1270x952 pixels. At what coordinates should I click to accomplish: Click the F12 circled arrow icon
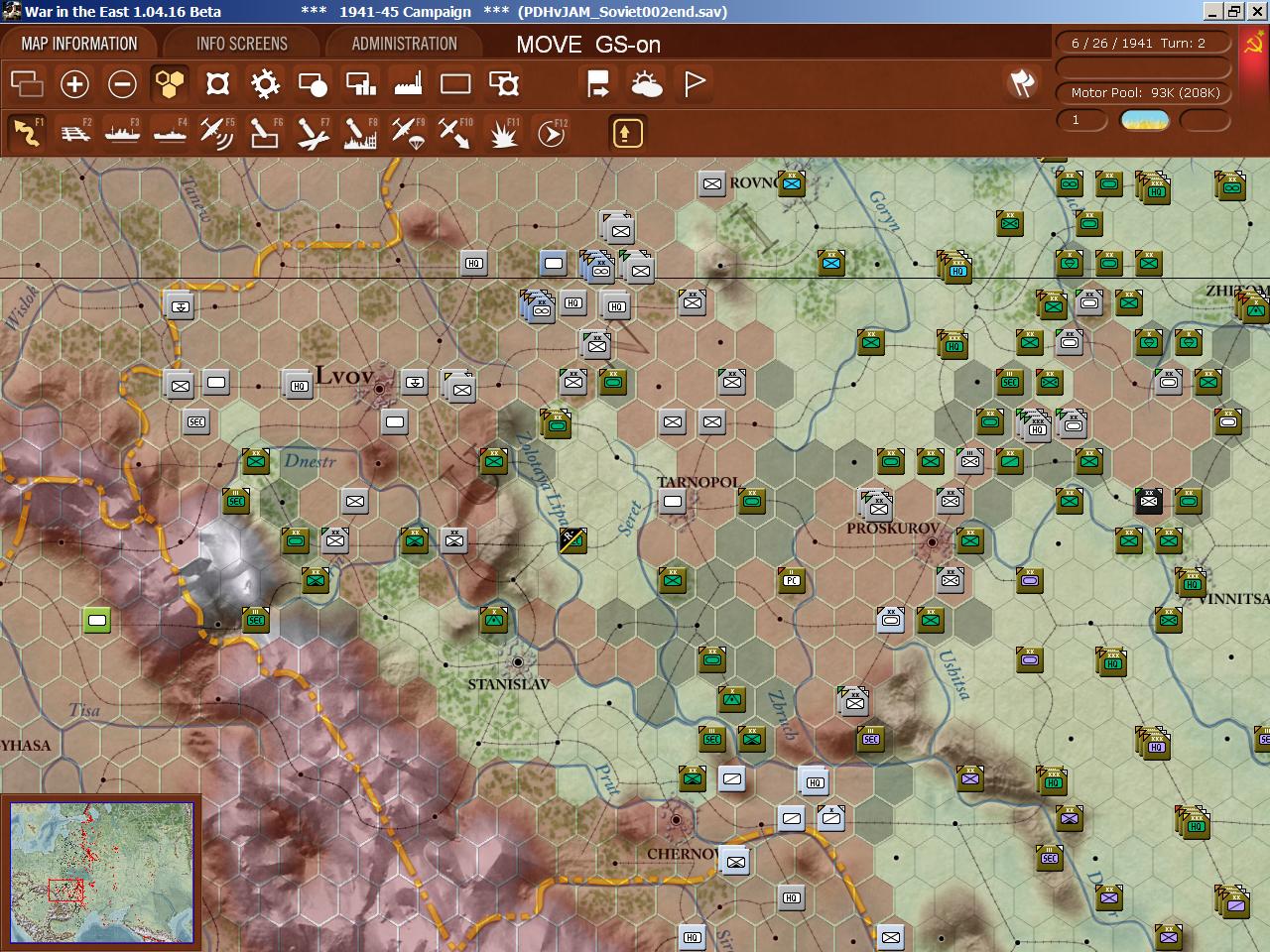551,133
